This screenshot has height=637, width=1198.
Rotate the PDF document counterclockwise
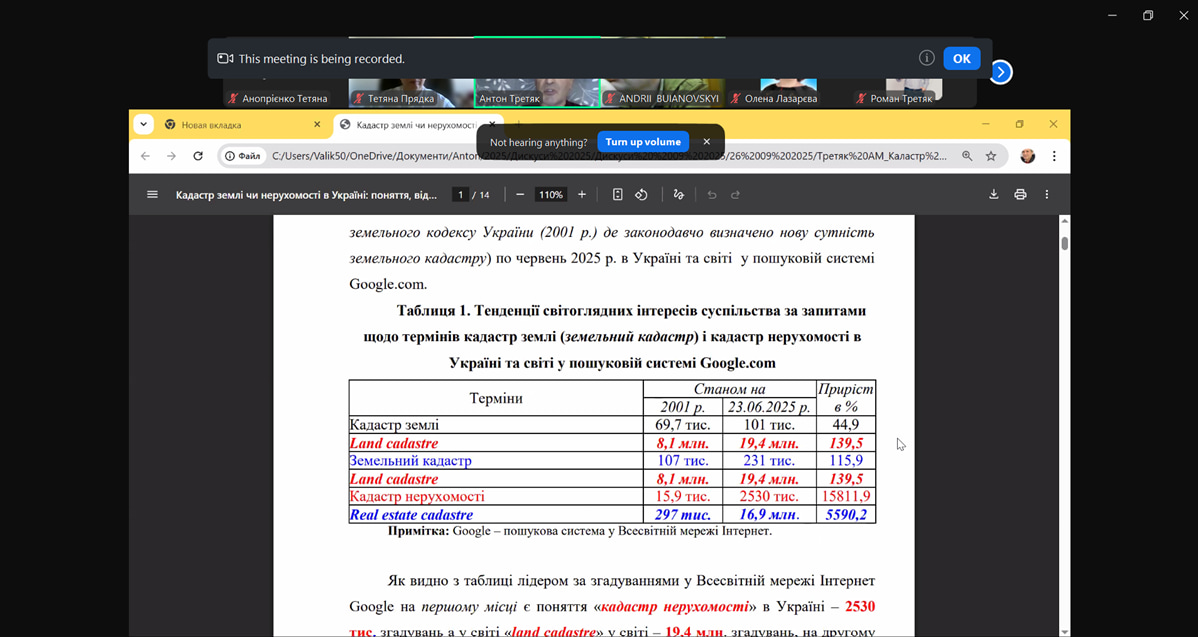point(642,195)
